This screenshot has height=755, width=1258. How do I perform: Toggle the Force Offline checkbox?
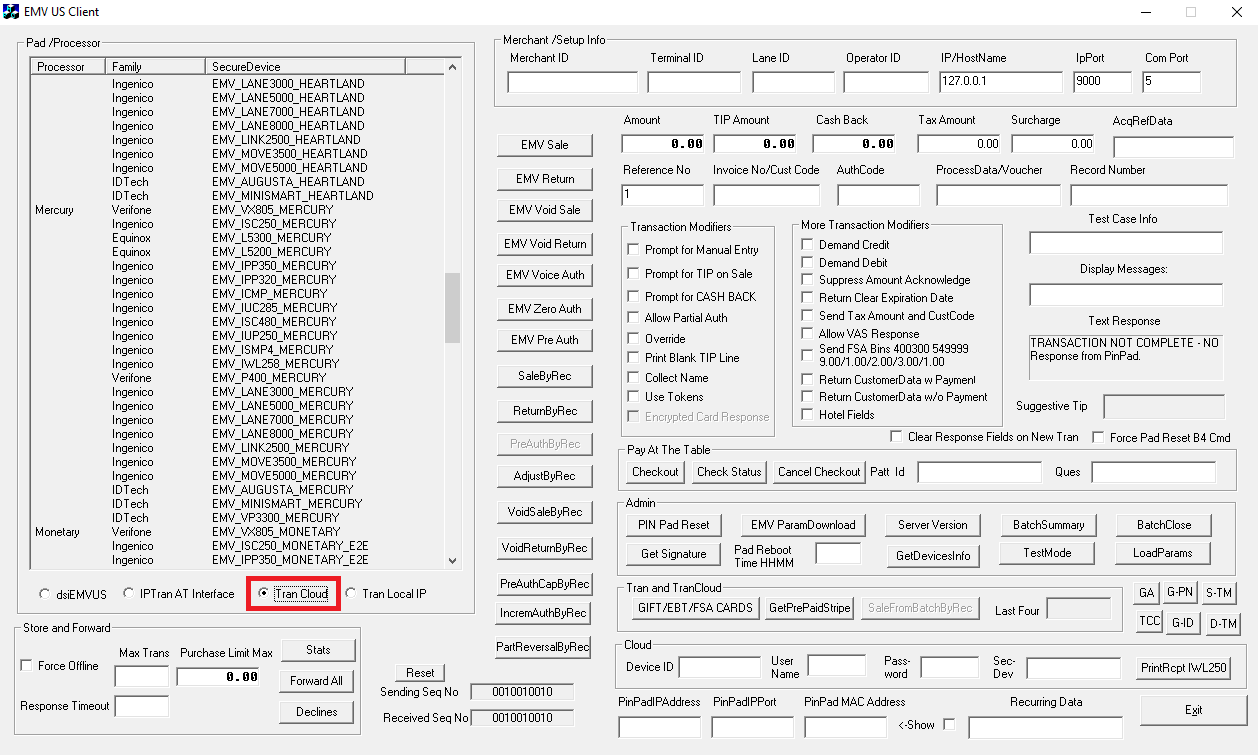tap(27, 666)
